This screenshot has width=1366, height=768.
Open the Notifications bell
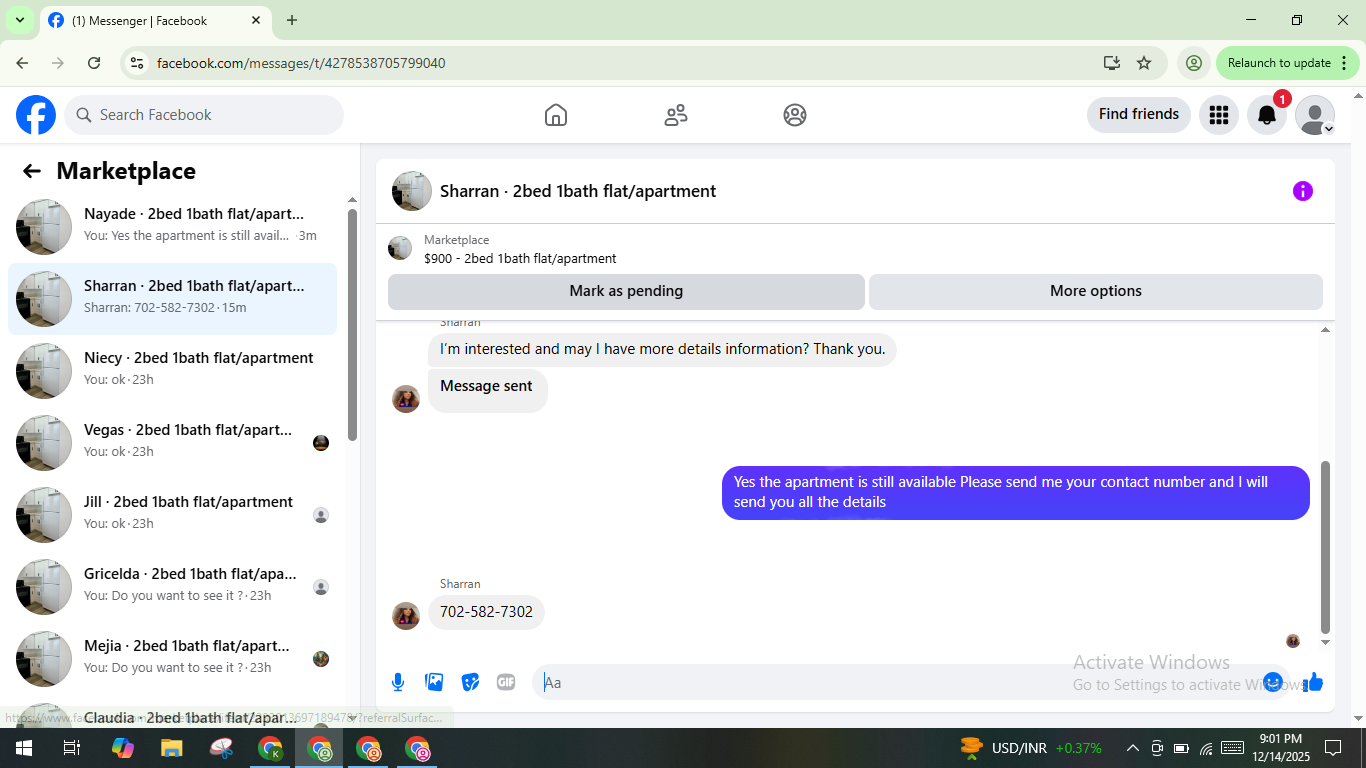tap(1267, 115)
